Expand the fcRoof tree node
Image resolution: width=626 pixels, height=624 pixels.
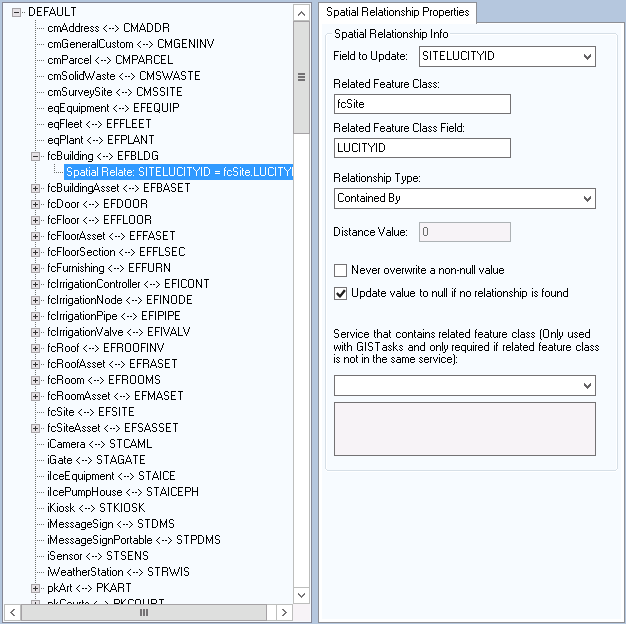click(37, 348)
